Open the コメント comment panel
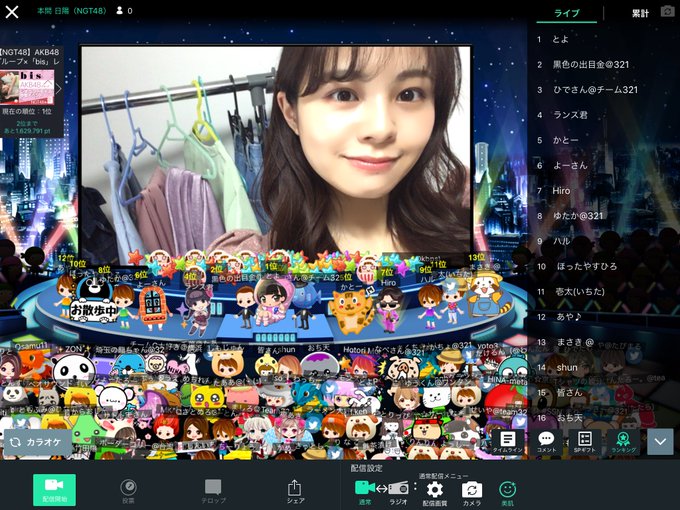This screenshot has width=680, height=510. pyautogui.click(x=546, y=442)
